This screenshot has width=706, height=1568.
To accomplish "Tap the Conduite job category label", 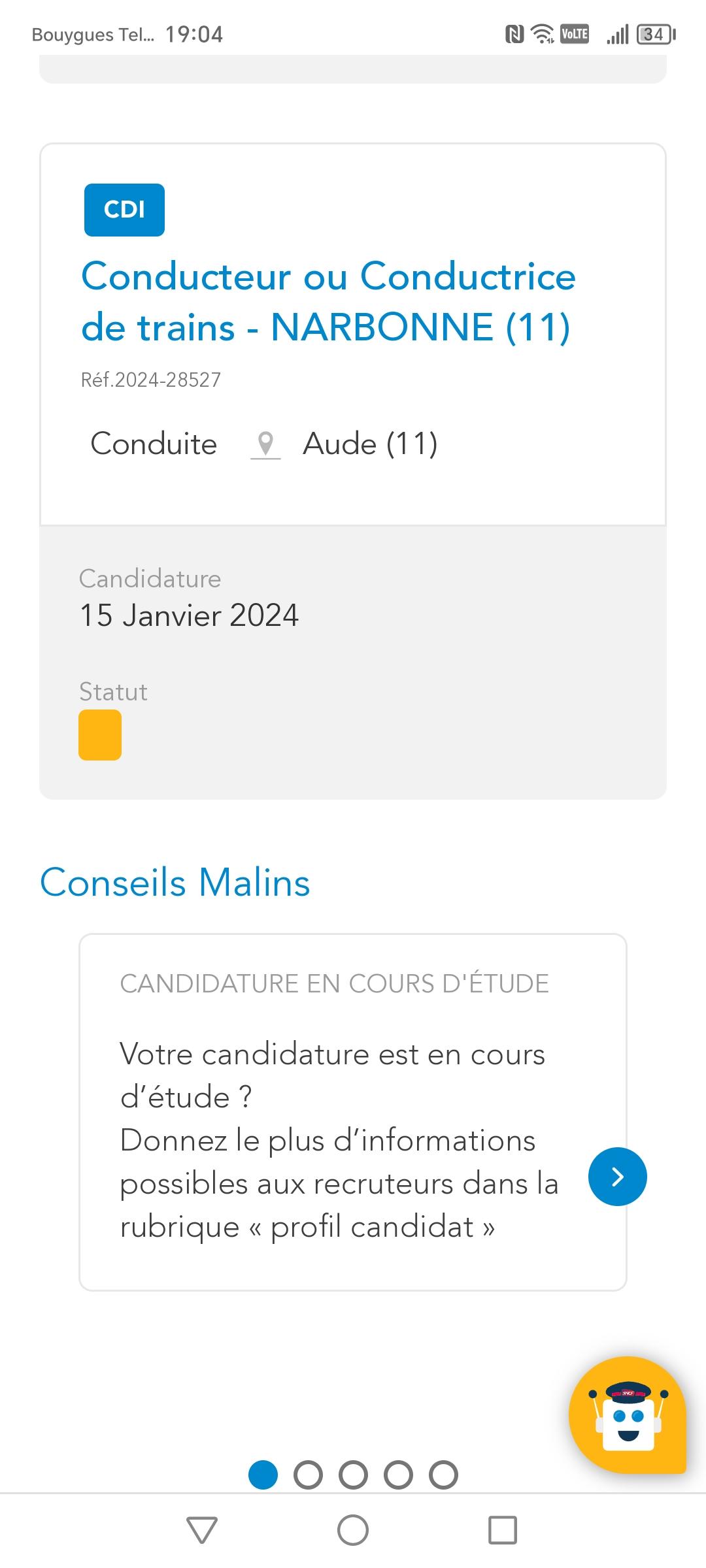I will [x=154, y=444].
